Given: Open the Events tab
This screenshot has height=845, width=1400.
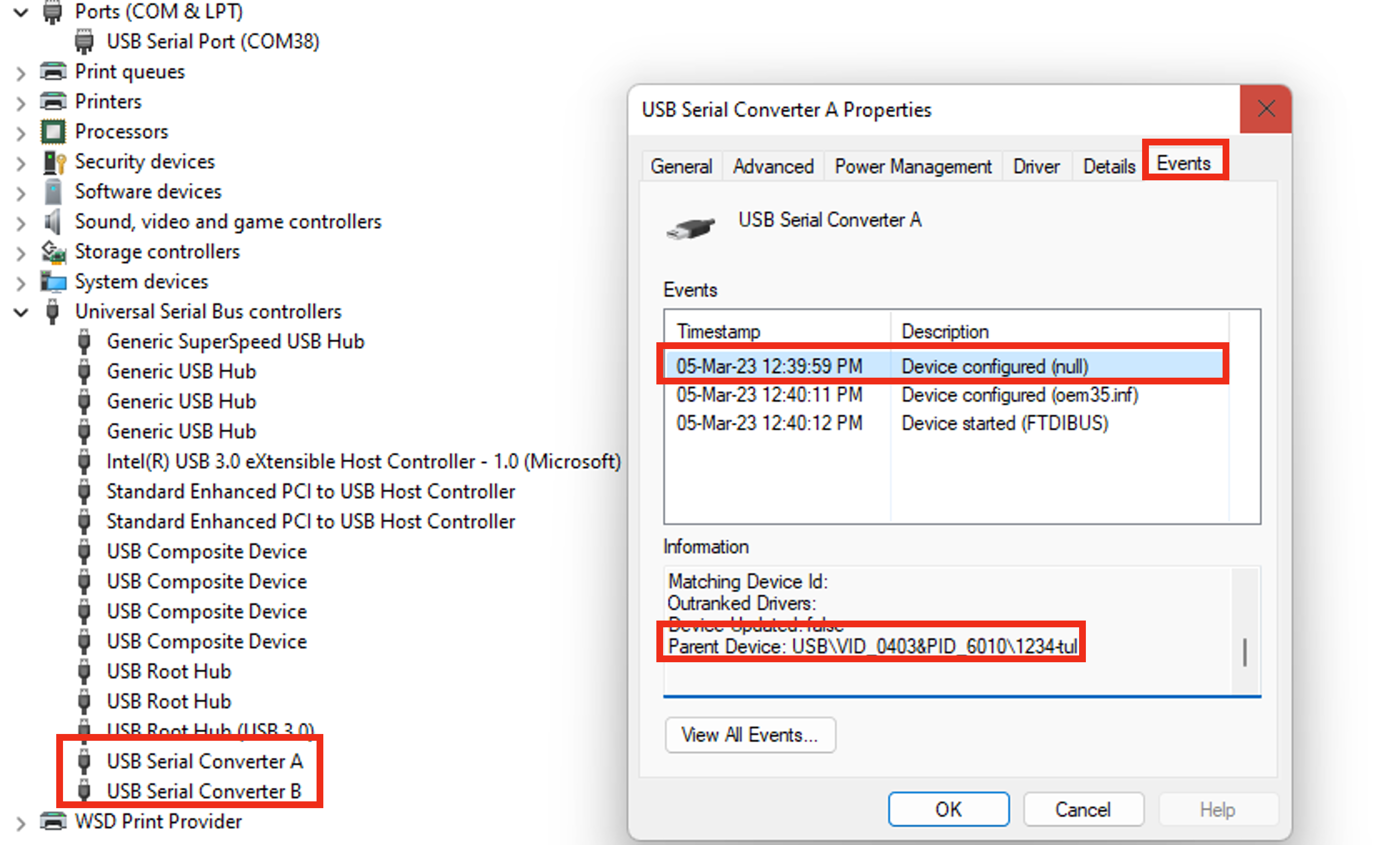Looking at the screenshot, I should pyautogui.click(x=1185, y=163).
